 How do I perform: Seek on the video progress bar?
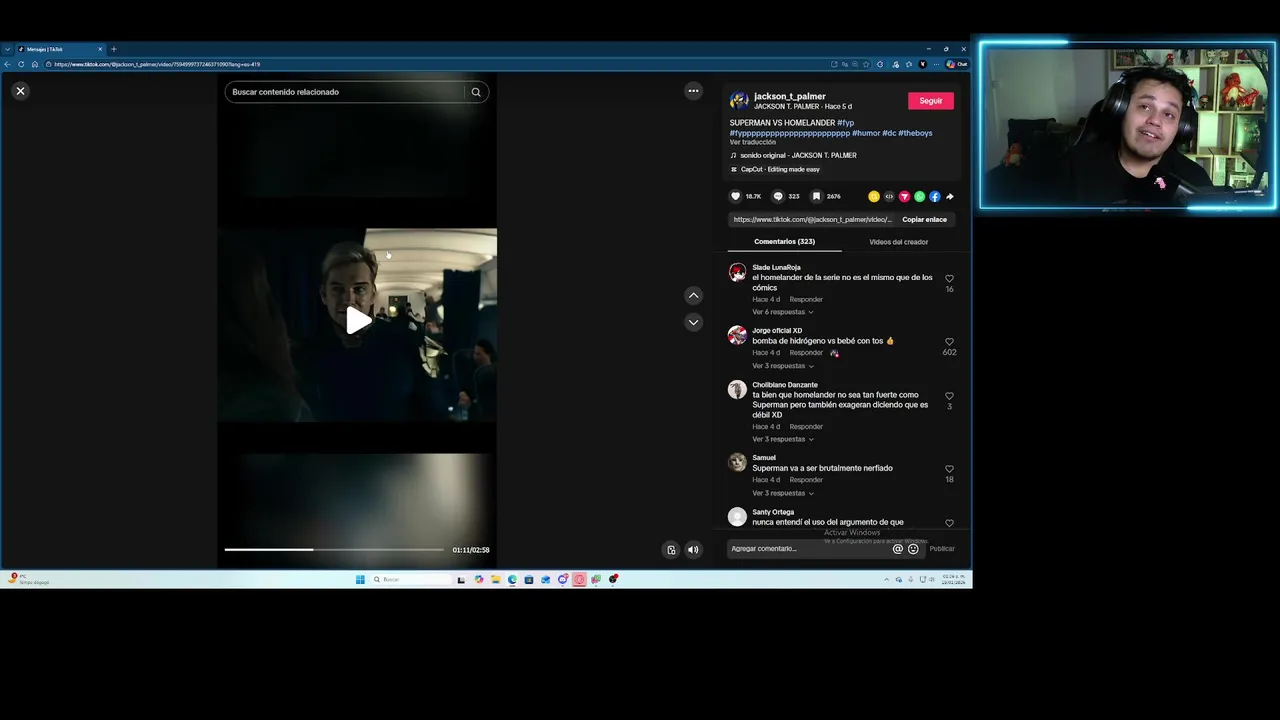click(x=334, y=549)
